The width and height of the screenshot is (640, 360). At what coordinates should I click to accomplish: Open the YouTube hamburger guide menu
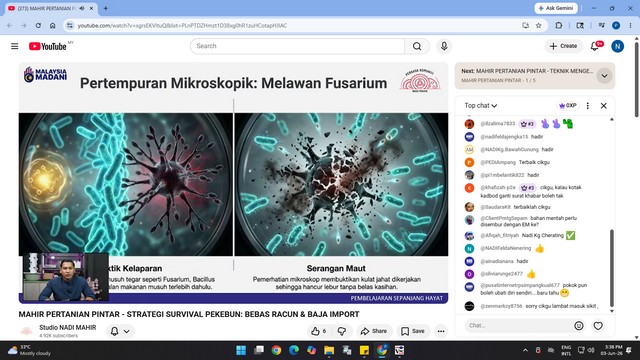15,46
